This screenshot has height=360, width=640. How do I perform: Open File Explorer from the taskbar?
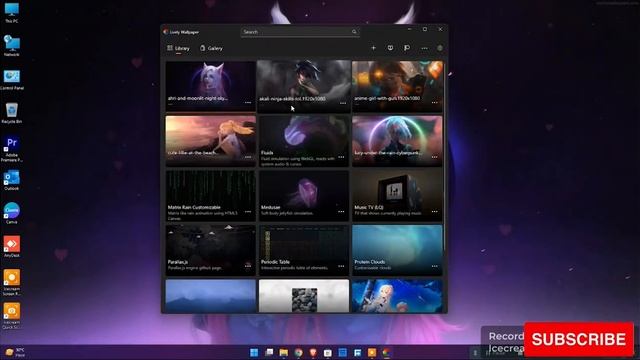pos(284,352)
